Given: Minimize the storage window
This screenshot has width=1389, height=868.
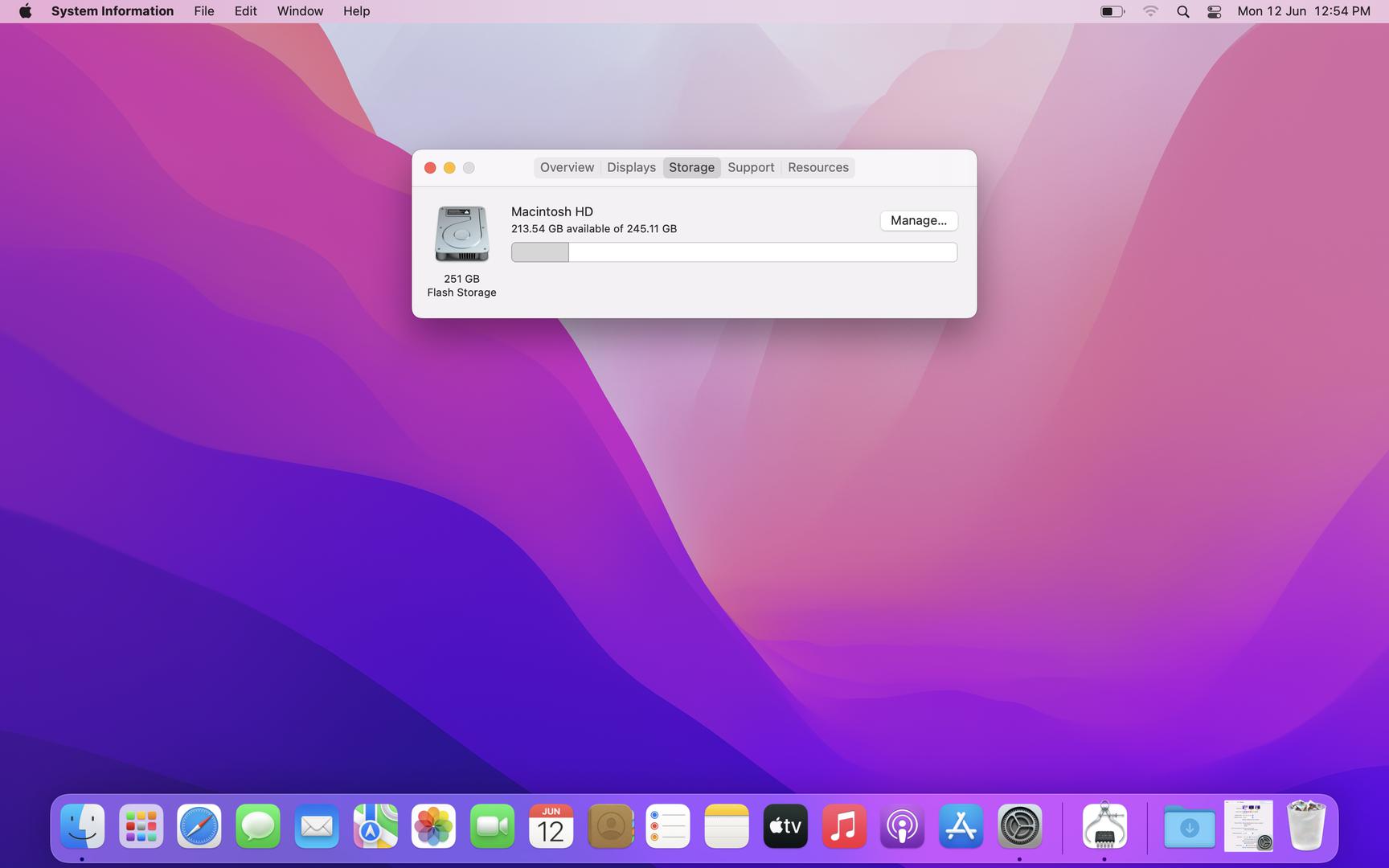Looking at the screenshot, I should tap(449, 167).
